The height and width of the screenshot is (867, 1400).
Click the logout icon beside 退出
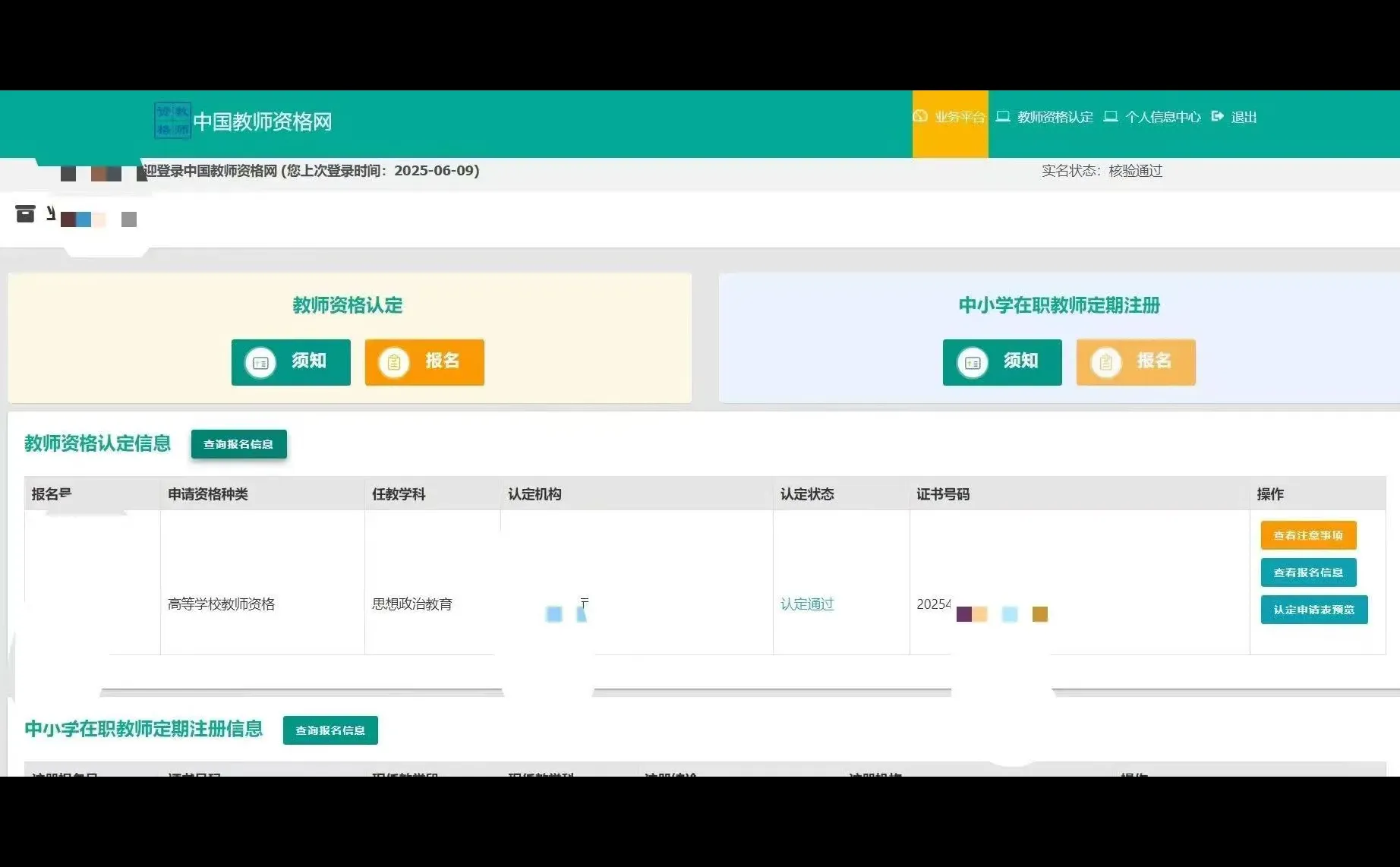(1218, 116)
